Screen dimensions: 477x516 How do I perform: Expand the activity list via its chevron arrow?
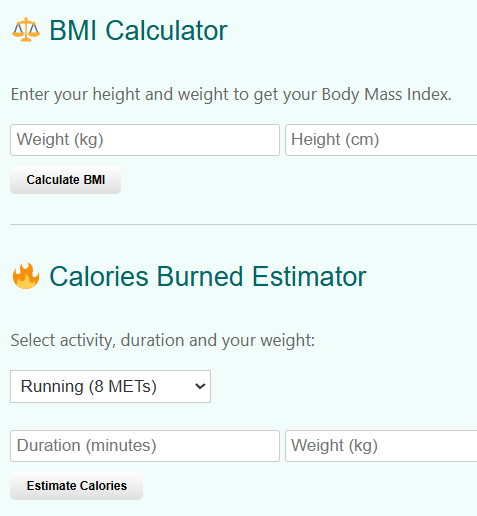[200, 387]
